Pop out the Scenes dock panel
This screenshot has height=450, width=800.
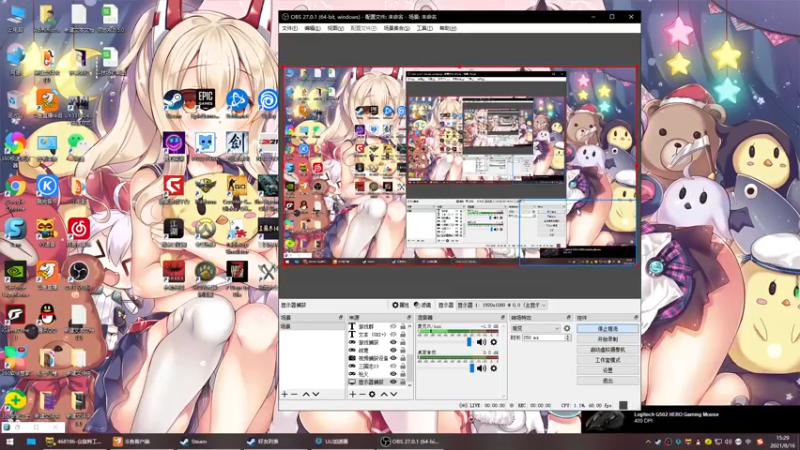[x=341, y=317]
